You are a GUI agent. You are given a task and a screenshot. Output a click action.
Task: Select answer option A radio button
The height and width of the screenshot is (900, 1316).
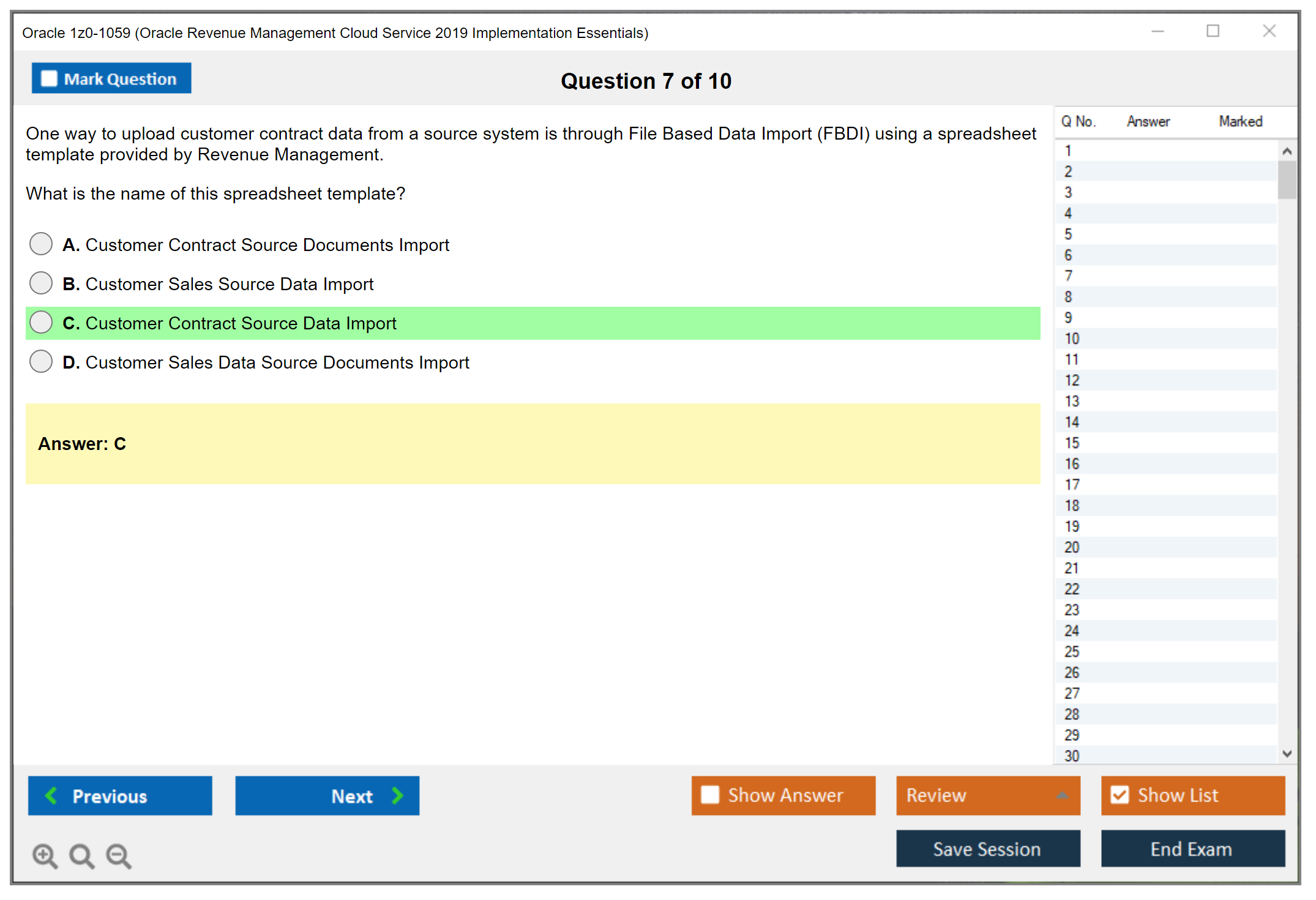point(40,244)
